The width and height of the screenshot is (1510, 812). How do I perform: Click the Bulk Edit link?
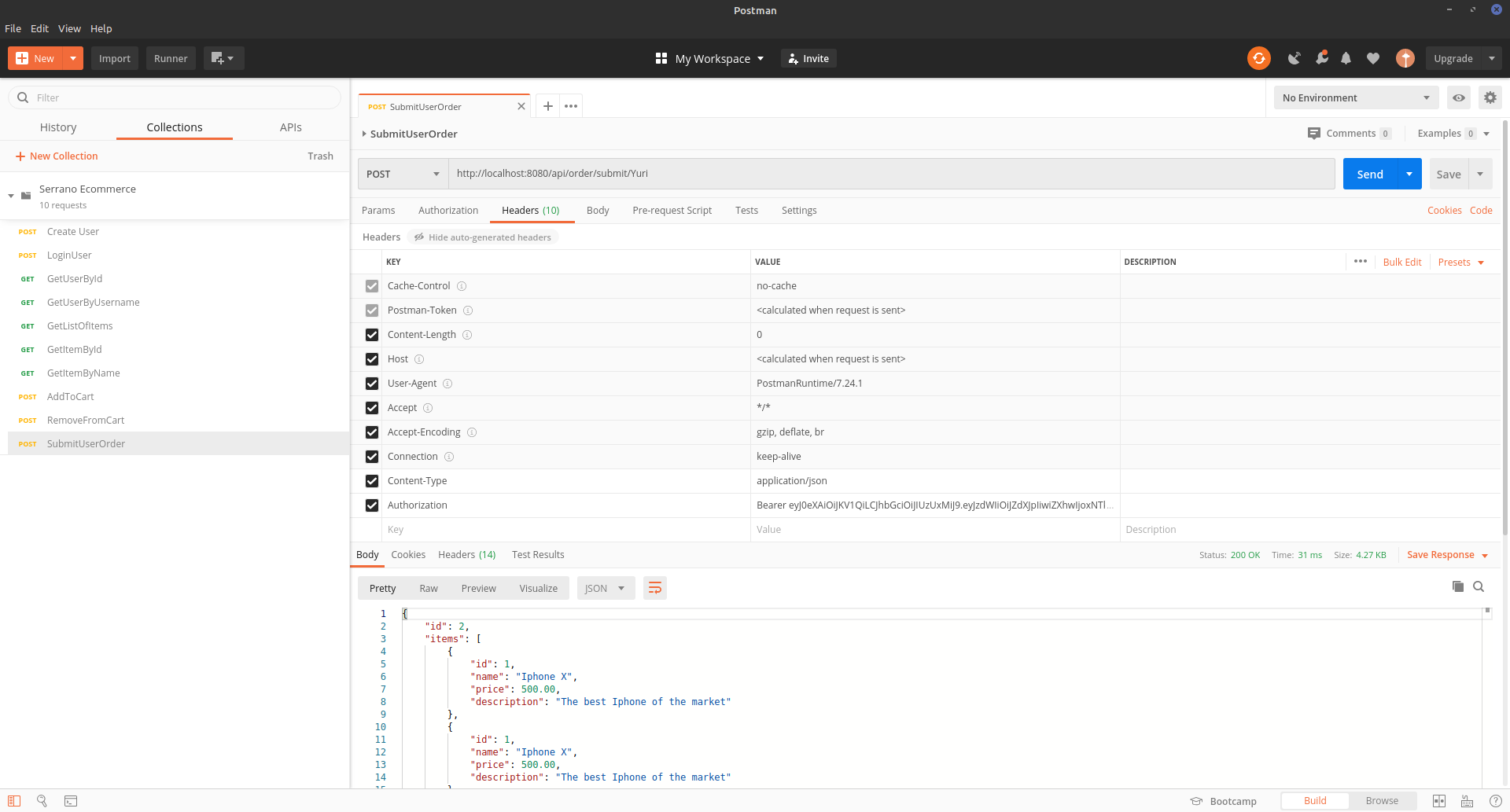click(x=1402, y=262)
